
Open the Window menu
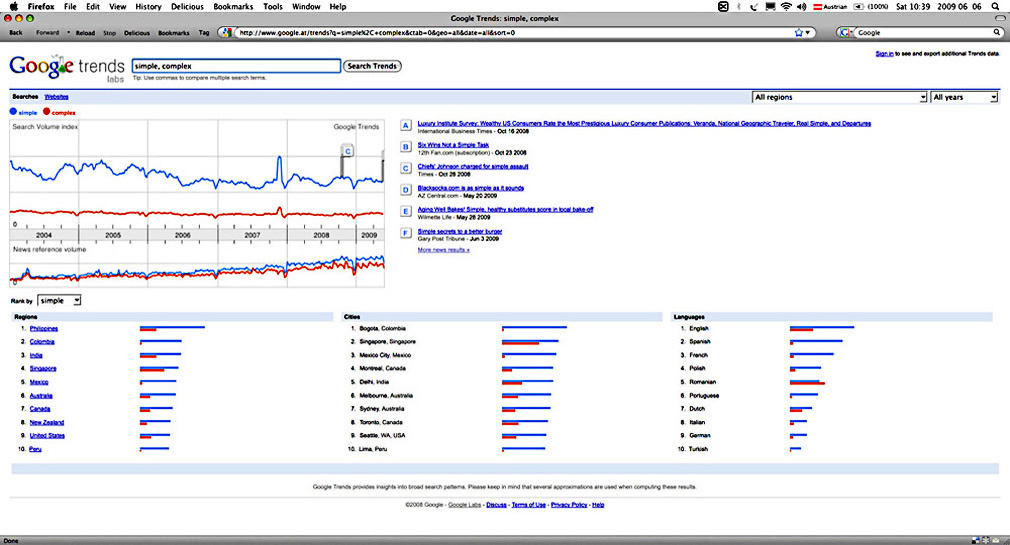pyautogui.click(x=306, y=6)
